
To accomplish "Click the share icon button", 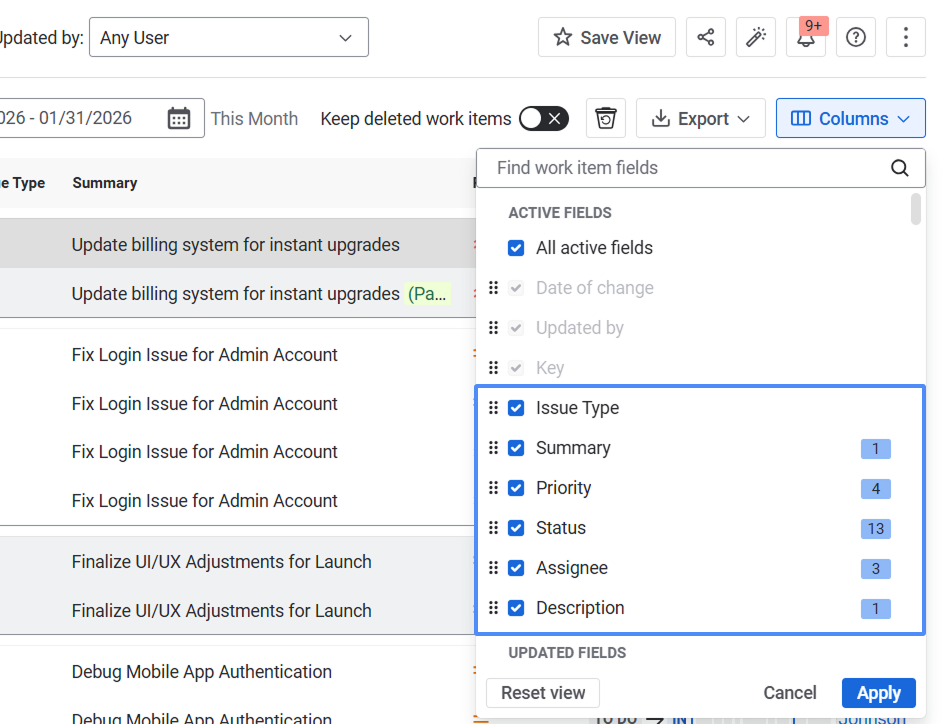I will coord(706,38).
